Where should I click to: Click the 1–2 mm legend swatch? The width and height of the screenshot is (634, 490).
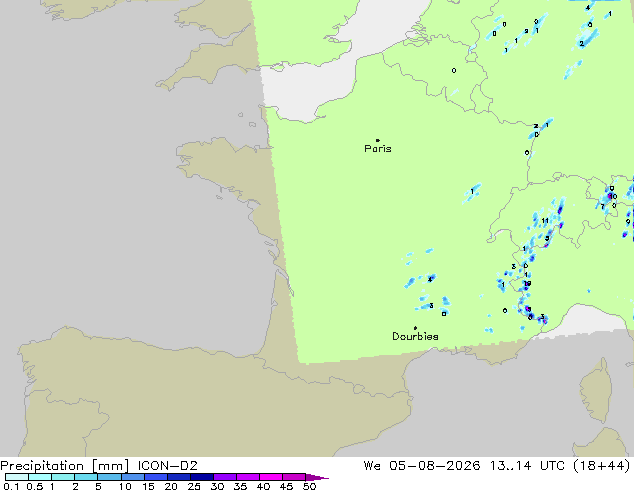[63, 477]
